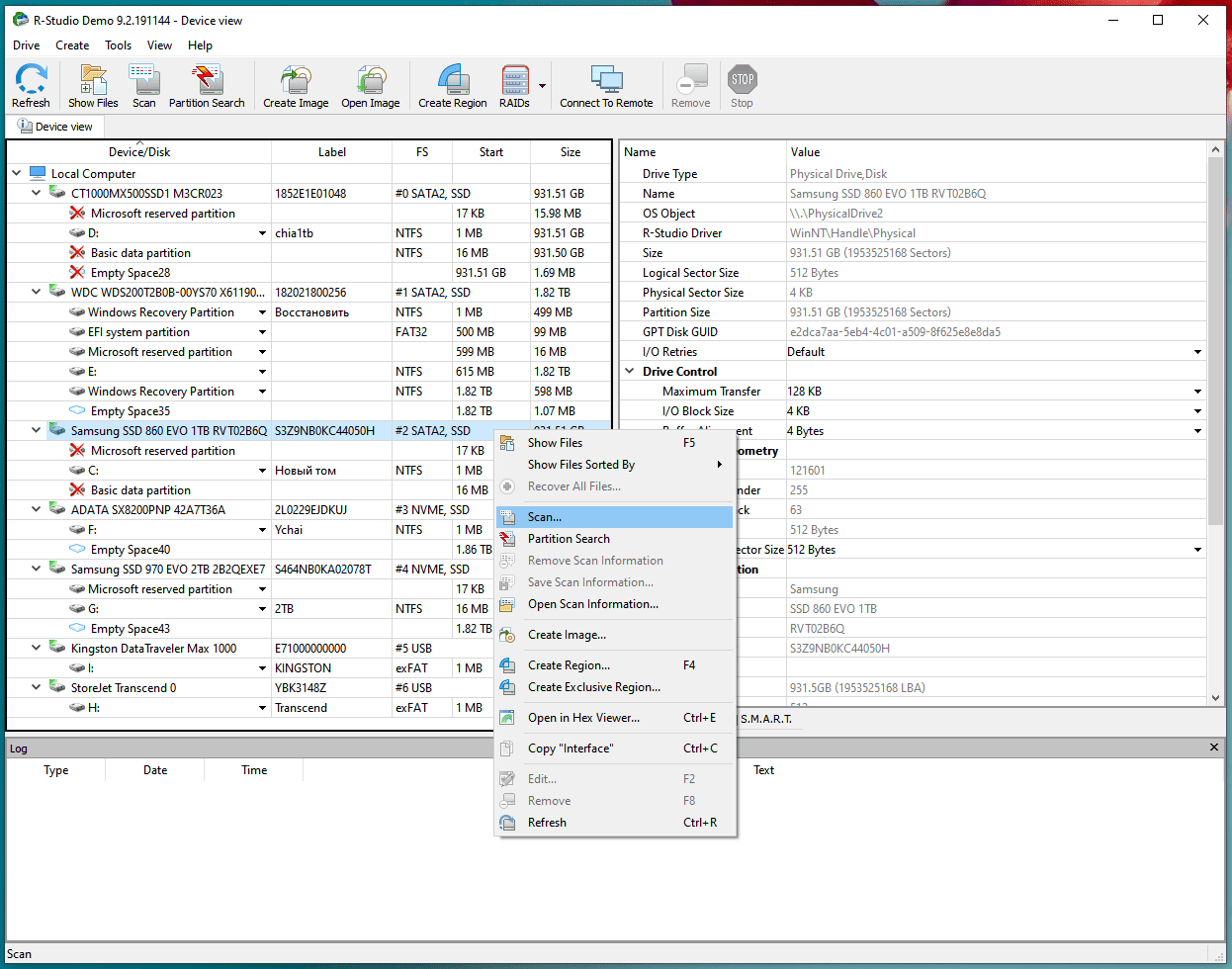Open Show Files from the toolbar
This screenshot has height=969, width=1232.
pos(93,86)
